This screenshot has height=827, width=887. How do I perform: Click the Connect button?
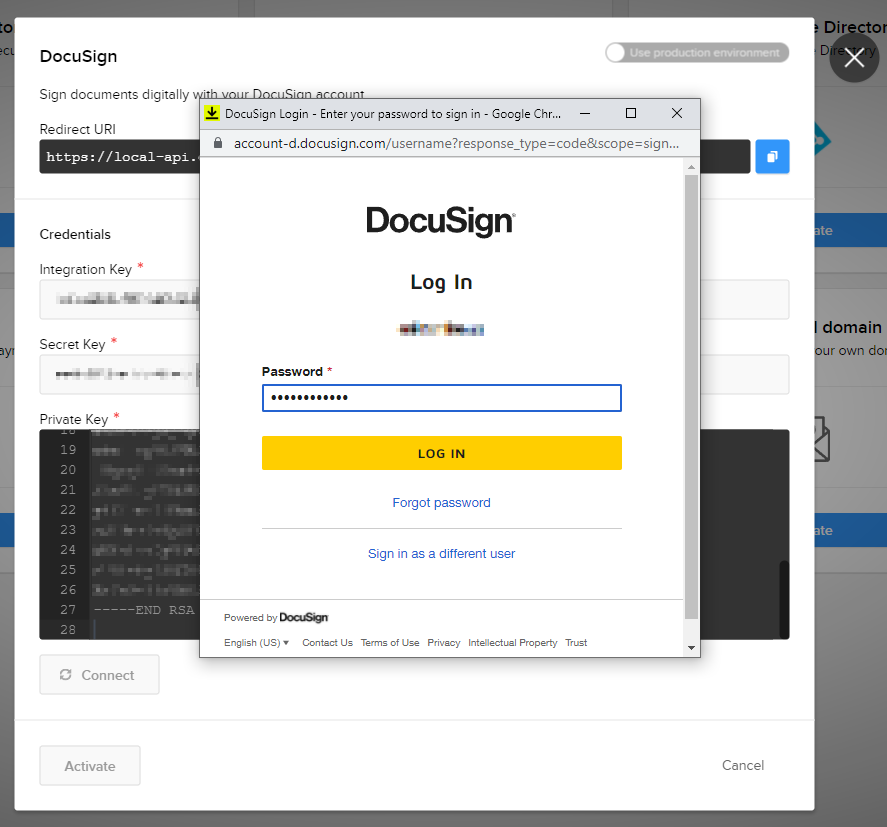click(x=99, y=675)
